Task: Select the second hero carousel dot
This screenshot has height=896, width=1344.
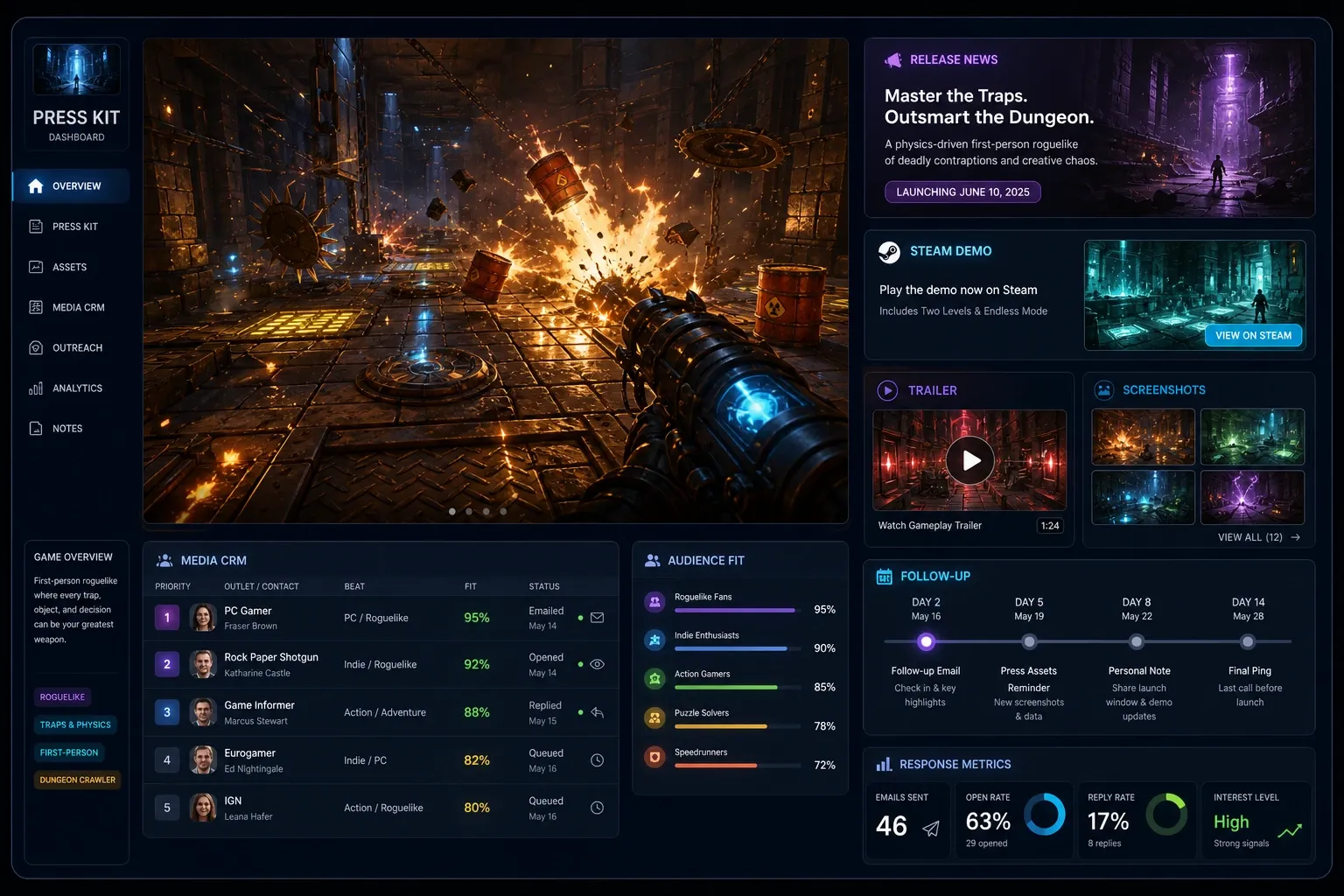Action: (469, 511)
